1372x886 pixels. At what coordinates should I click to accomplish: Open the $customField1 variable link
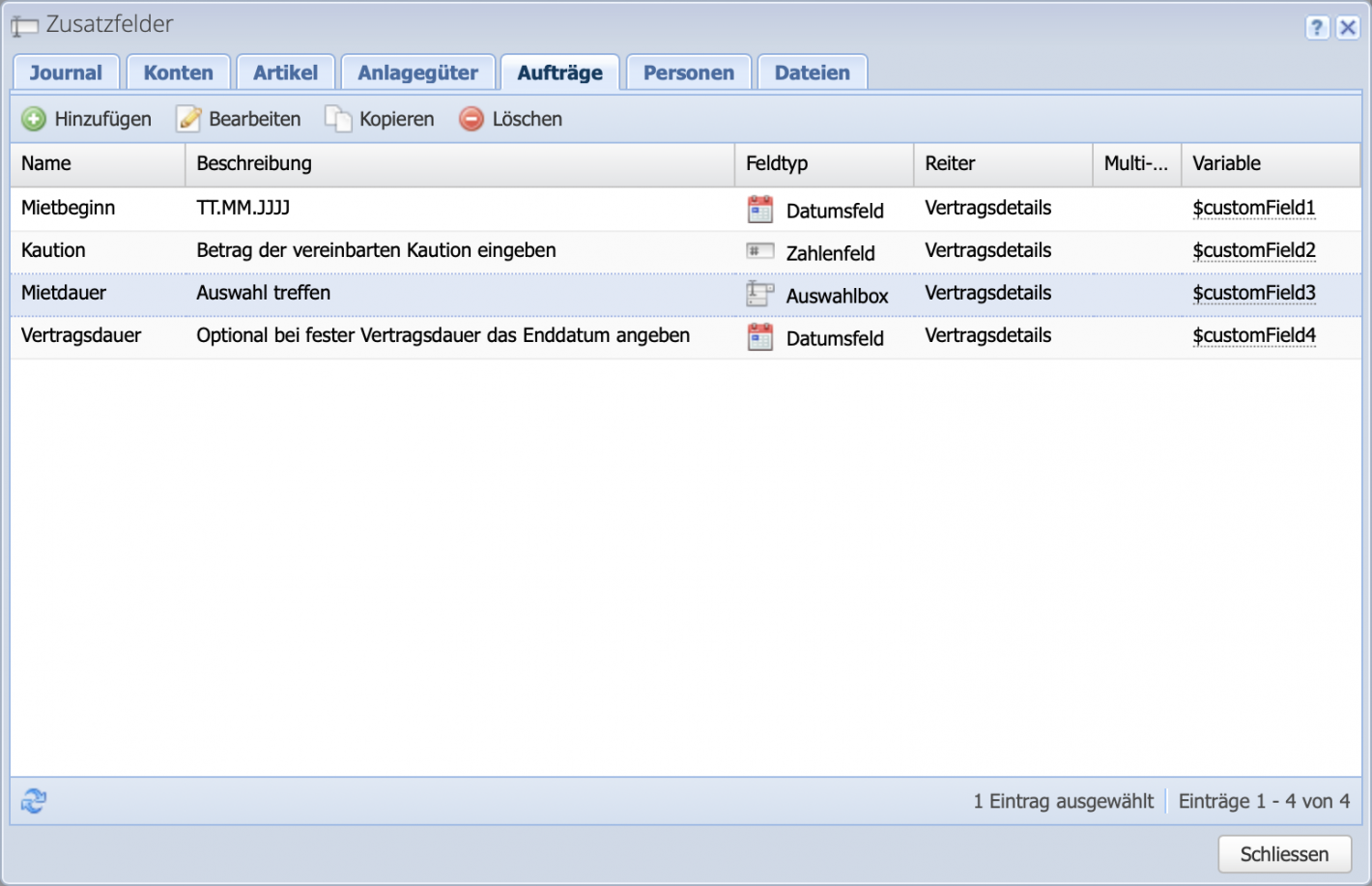point(1254,208)
